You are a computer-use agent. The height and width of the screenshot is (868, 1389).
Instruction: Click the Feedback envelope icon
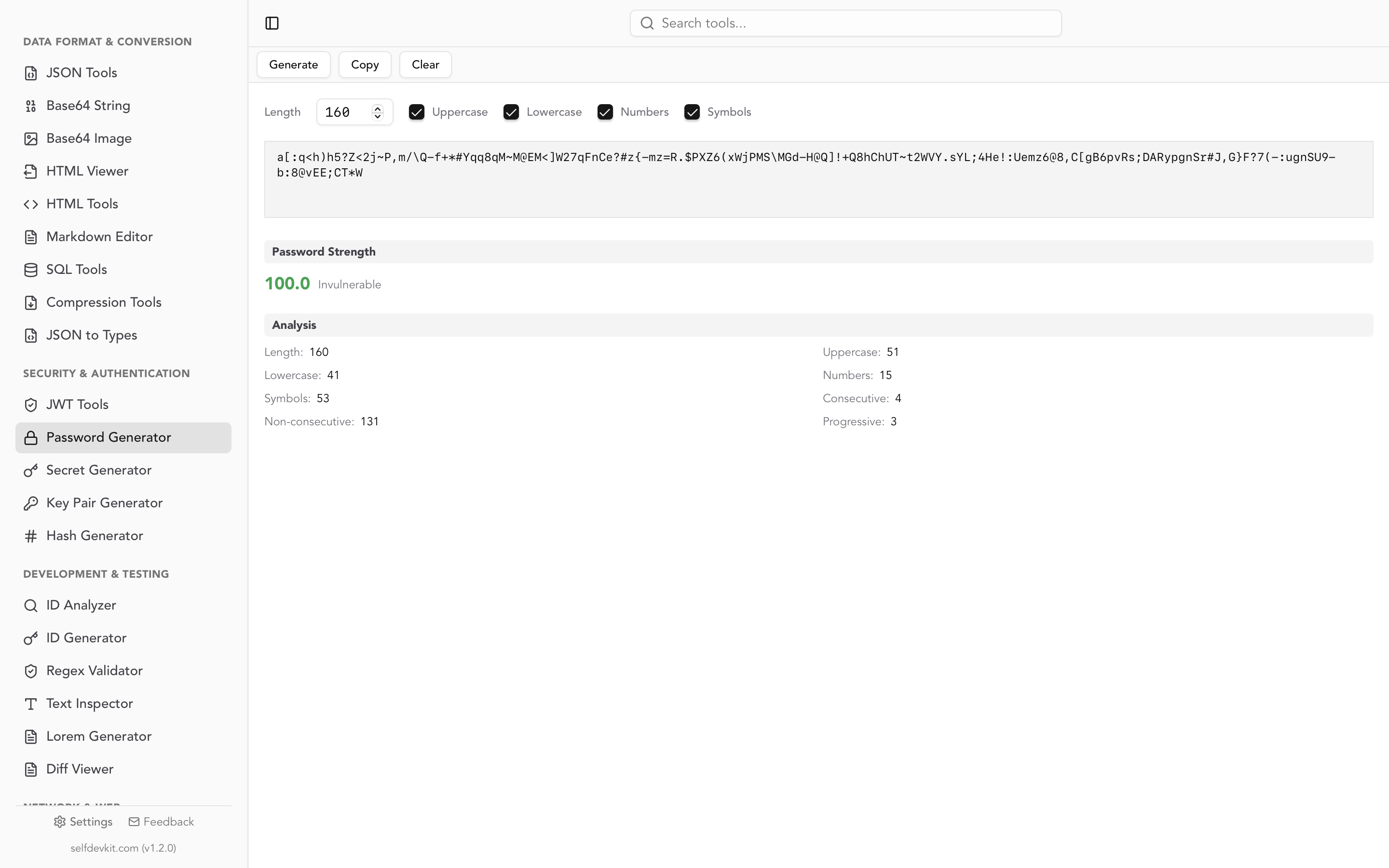pos(134,822)
